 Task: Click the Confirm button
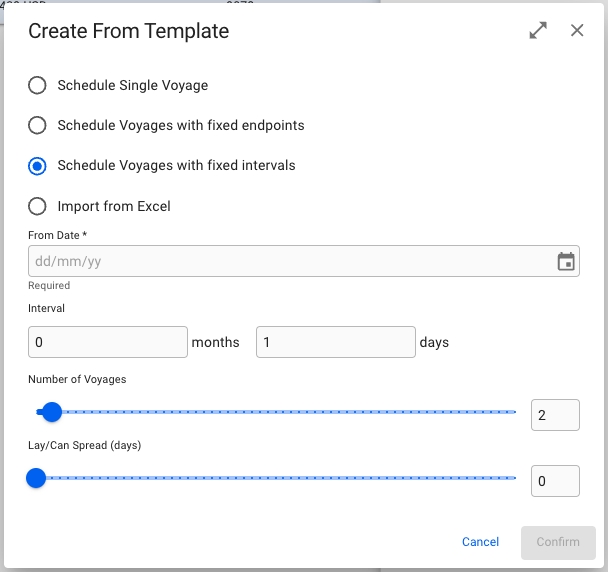pyautogui.click(x=557, y=542)
